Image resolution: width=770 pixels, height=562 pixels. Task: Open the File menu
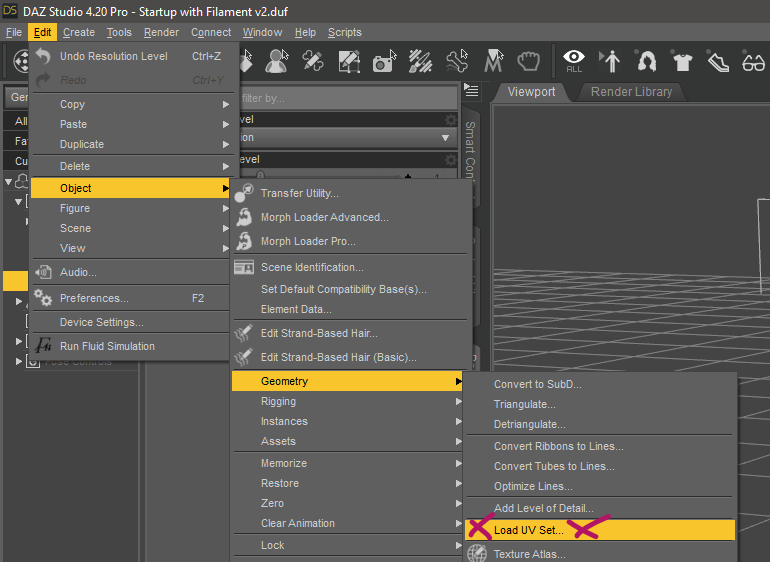(14, 32)
